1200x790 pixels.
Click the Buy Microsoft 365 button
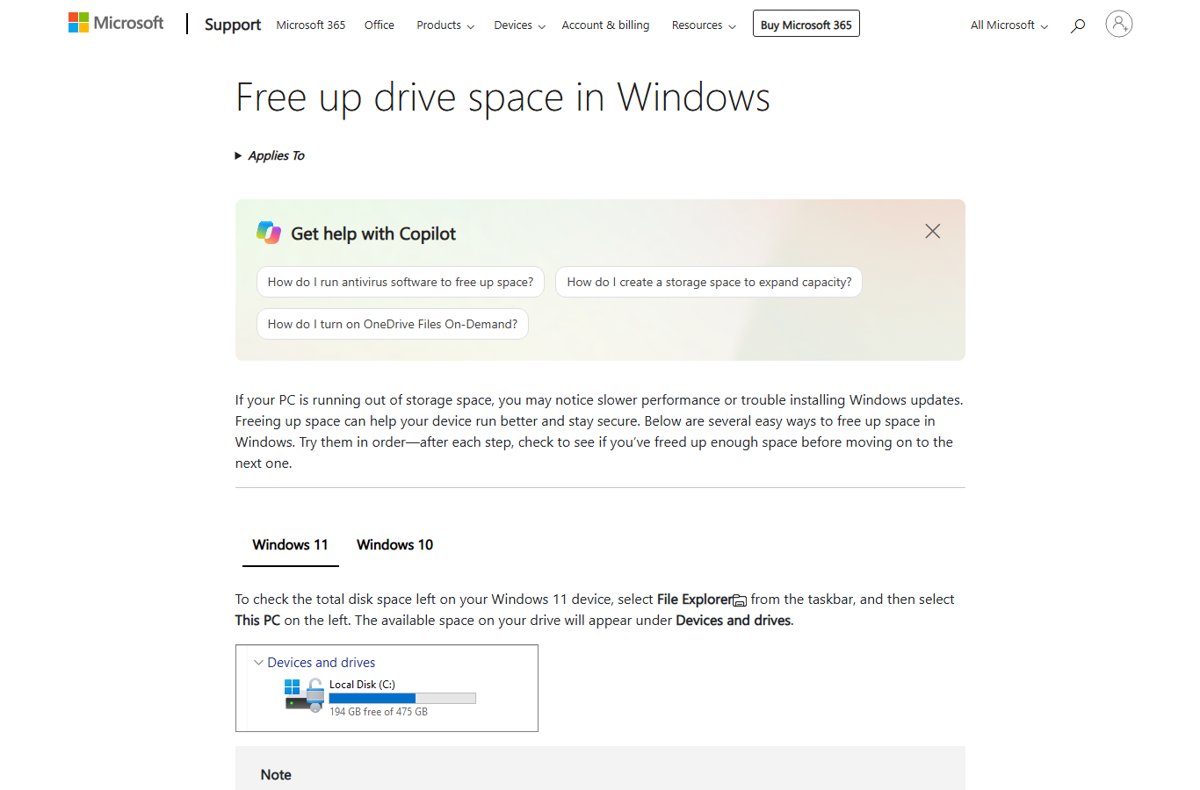[806, 24]
